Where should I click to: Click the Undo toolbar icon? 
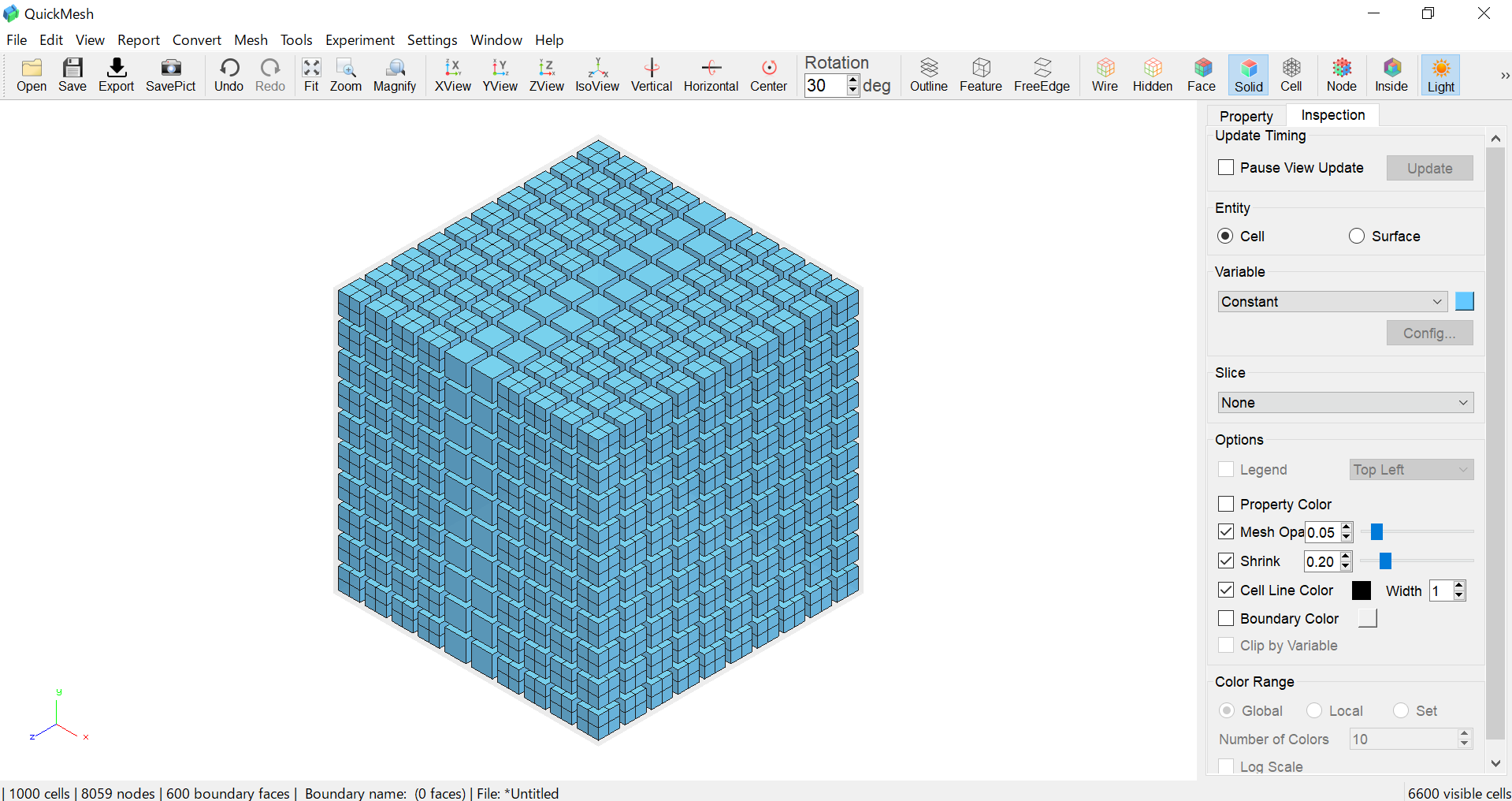coord(228,76)
